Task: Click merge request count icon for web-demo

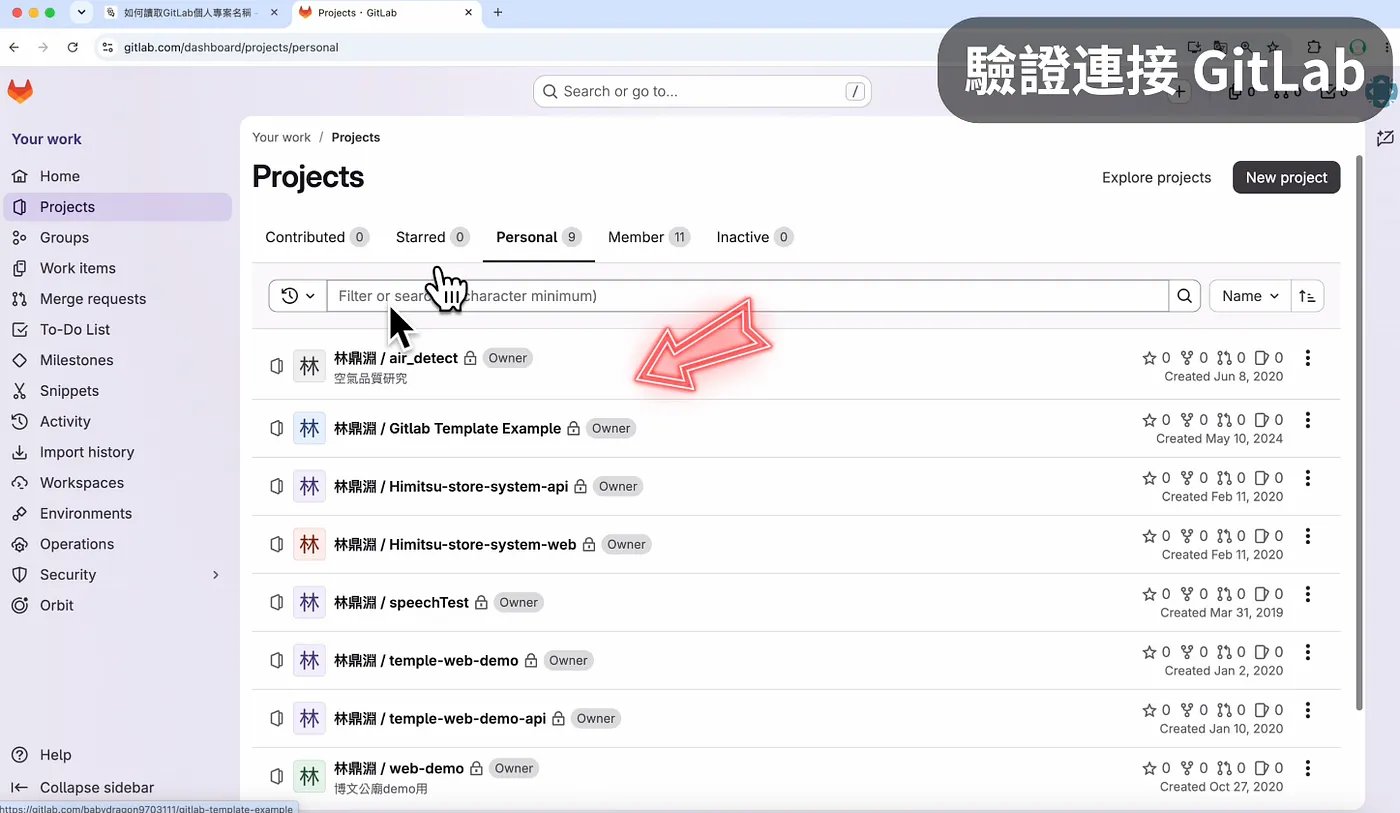Action: 1225,768
